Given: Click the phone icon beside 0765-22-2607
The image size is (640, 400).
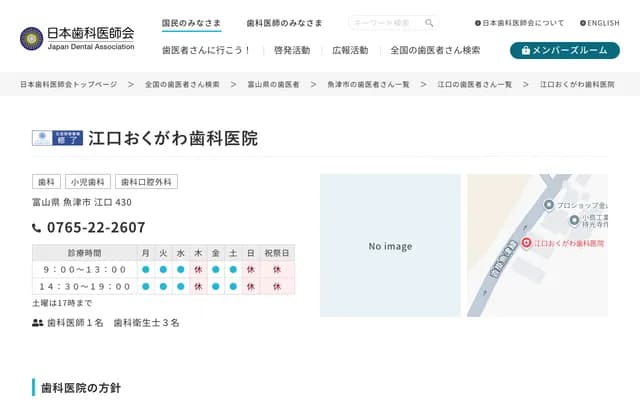Looking at the screenshot, I should click(37, 228).
